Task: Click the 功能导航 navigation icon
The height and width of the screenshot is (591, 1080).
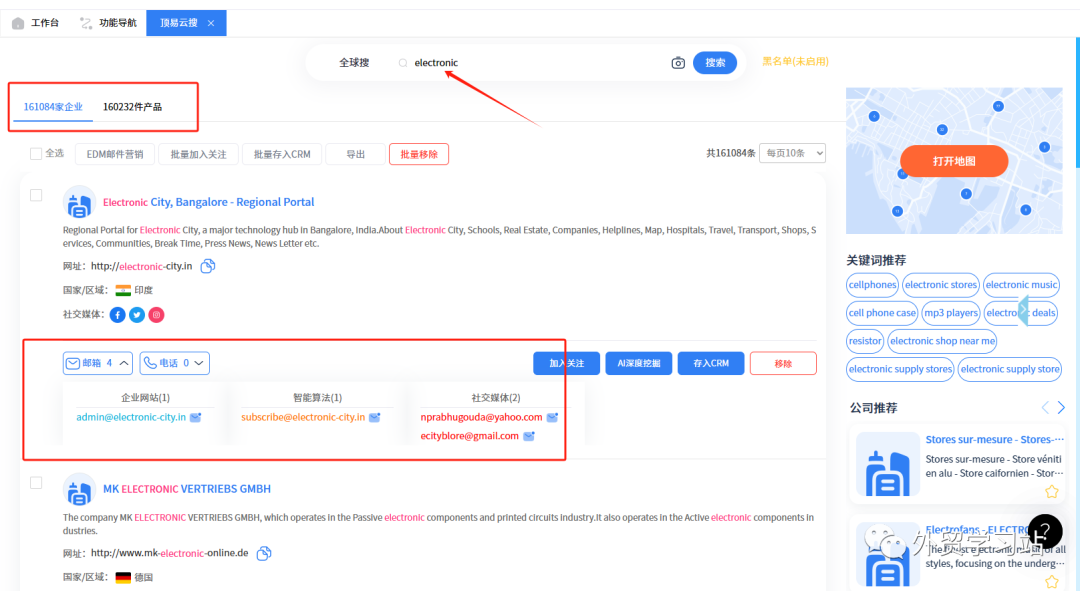Action: (85, 23)
